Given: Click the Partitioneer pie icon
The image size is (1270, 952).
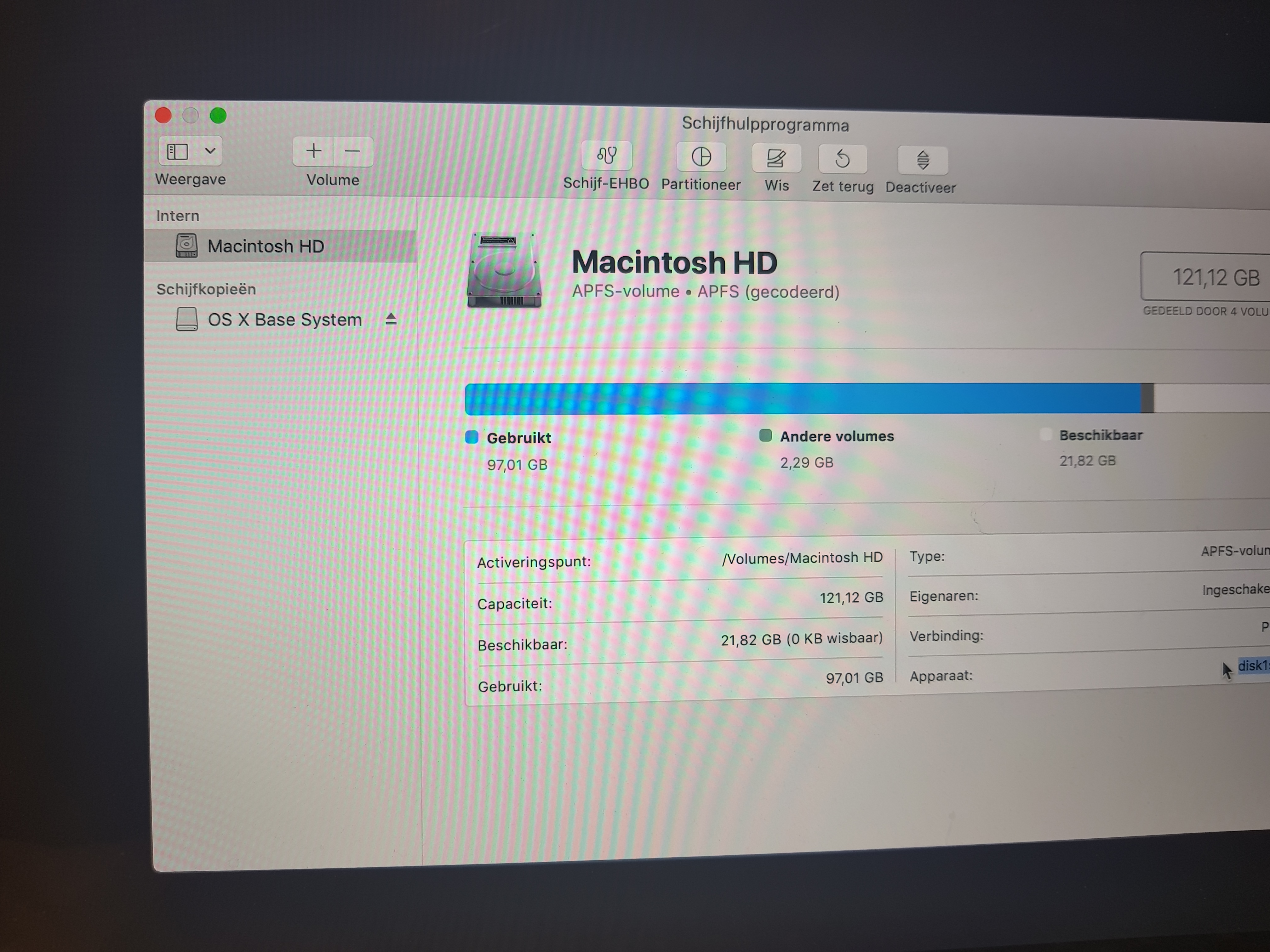Looking at the screenshot, I should pos(701,157).
